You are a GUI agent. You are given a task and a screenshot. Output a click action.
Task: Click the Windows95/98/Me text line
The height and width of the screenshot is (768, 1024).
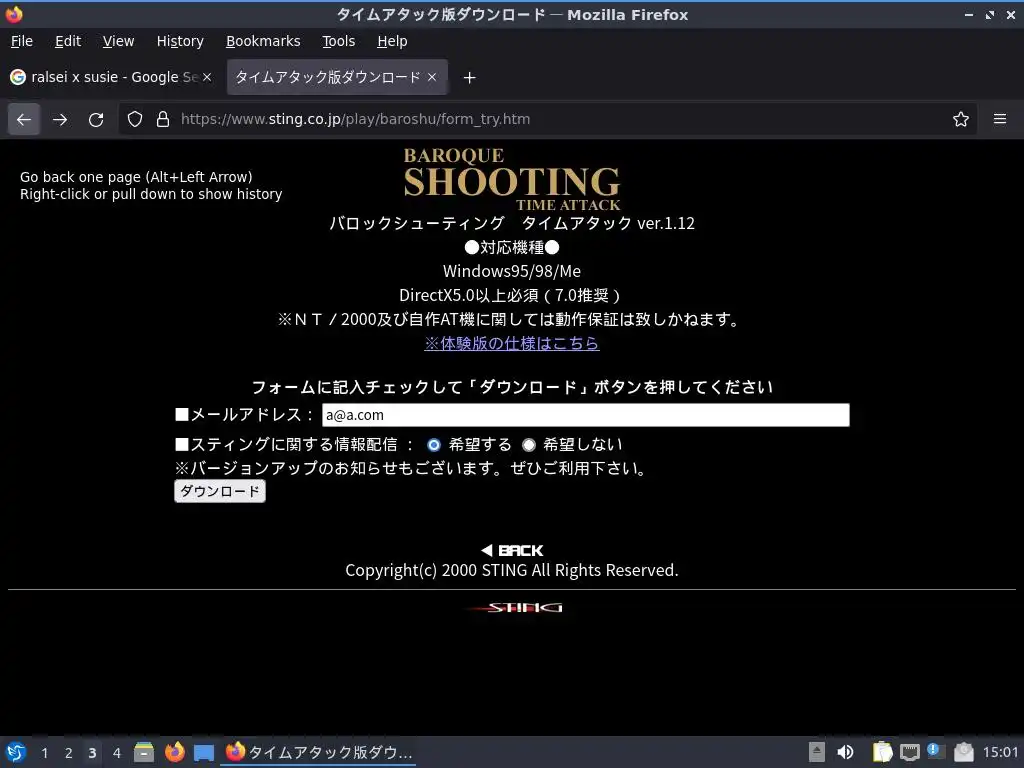coord(512,271)
